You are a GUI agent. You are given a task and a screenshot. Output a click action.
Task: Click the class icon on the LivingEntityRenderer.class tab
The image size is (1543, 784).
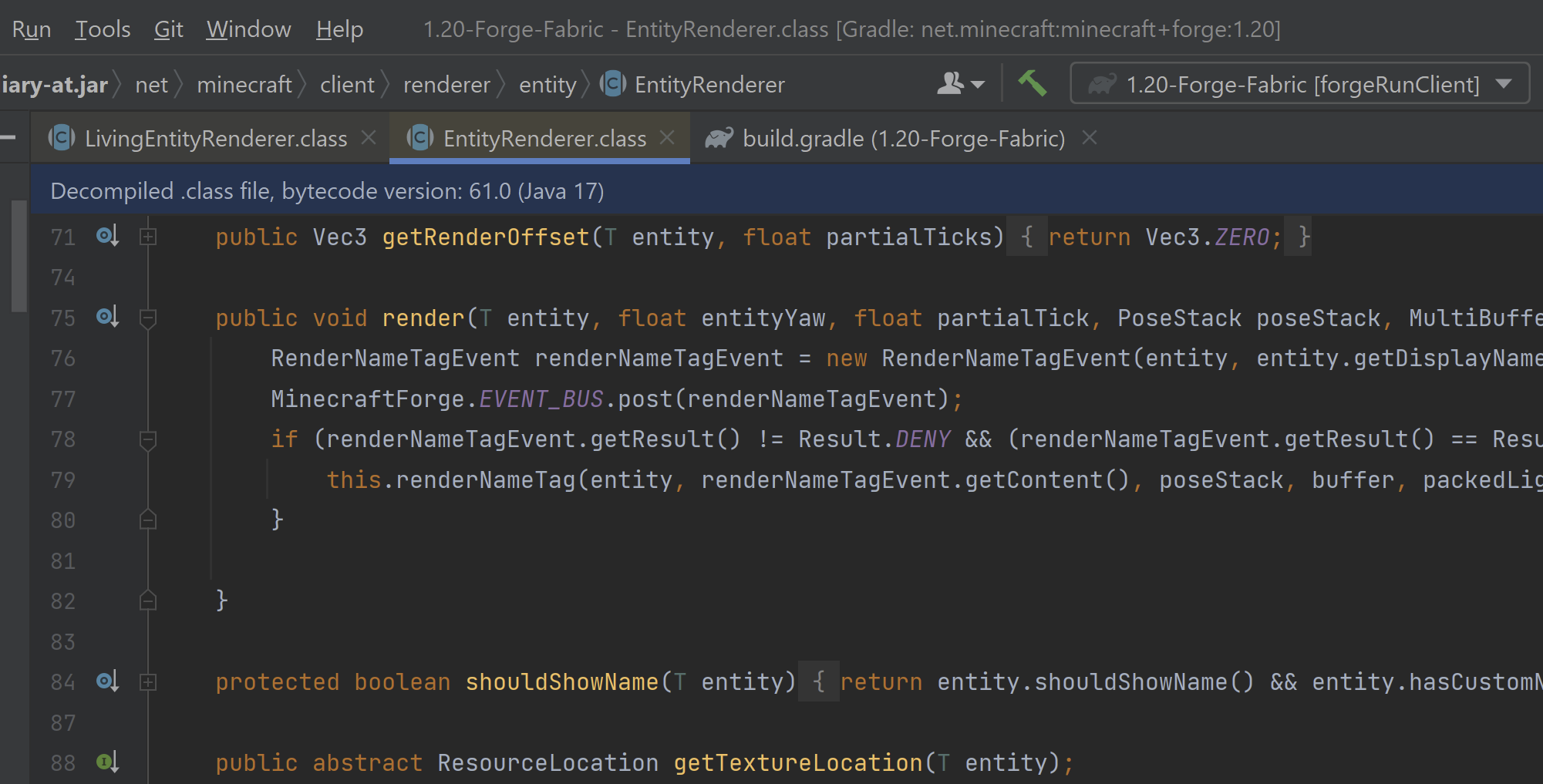[61, 137]
